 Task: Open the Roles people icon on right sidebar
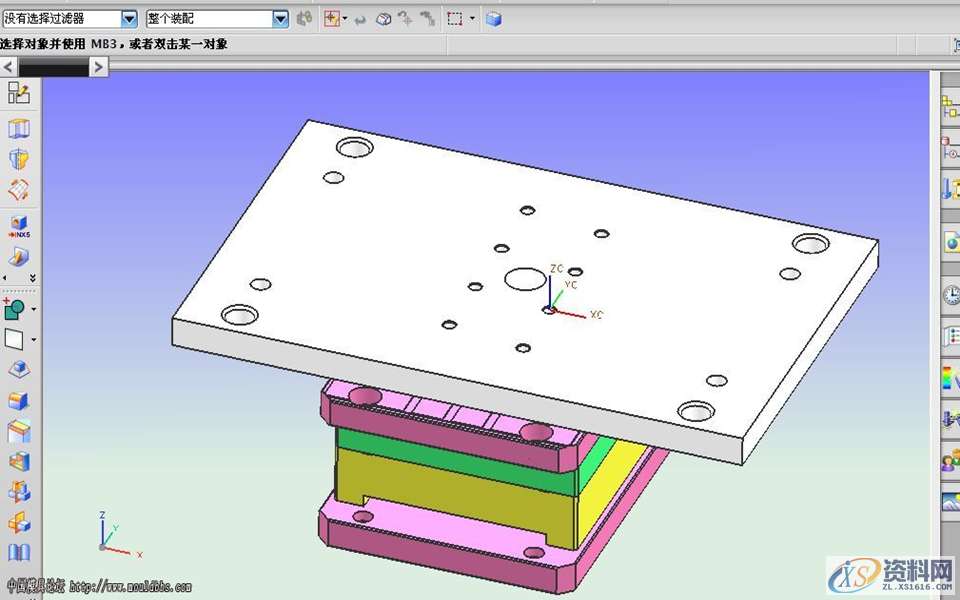point(950,461)
